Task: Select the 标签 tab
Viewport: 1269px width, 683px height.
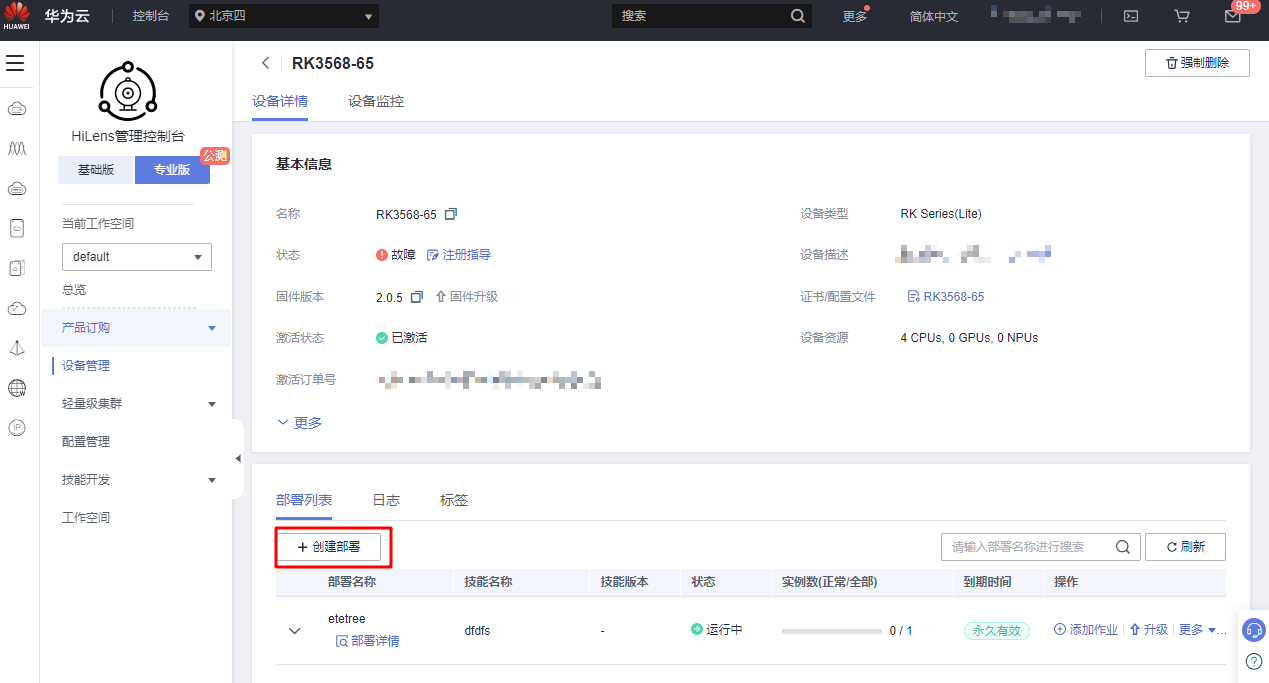Action: tap(454, 500)
